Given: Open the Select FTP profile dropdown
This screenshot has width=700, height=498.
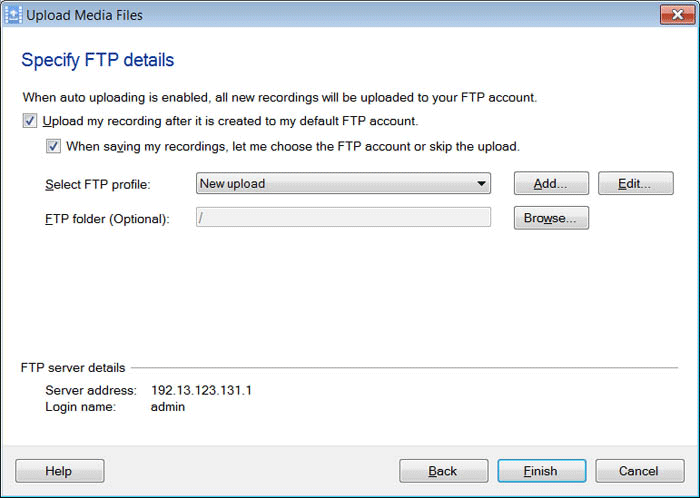Looking at the screenshot, I should (x=343, y=184).
